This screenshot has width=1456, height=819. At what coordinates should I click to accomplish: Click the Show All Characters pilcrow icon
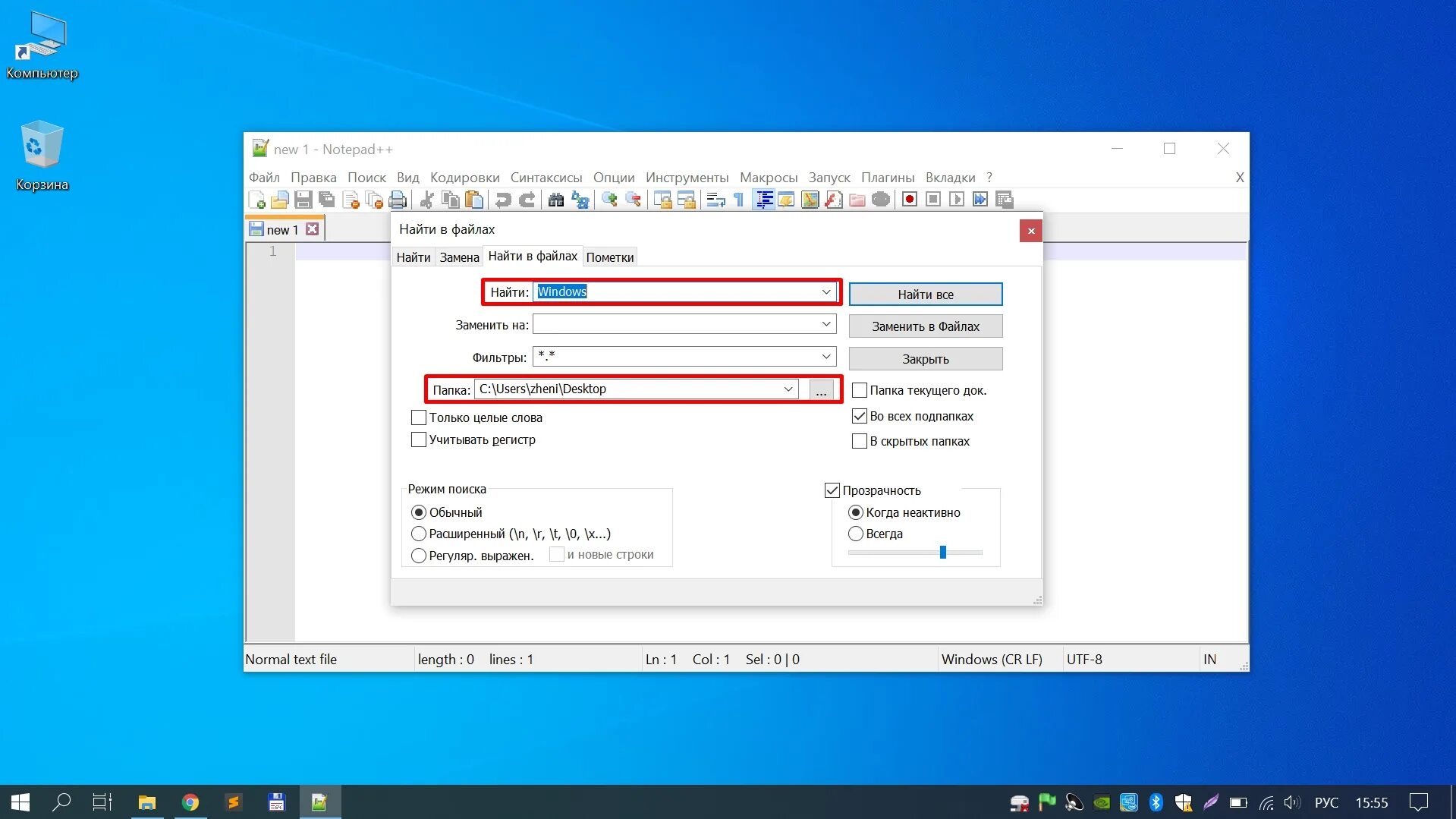[739, 200]
